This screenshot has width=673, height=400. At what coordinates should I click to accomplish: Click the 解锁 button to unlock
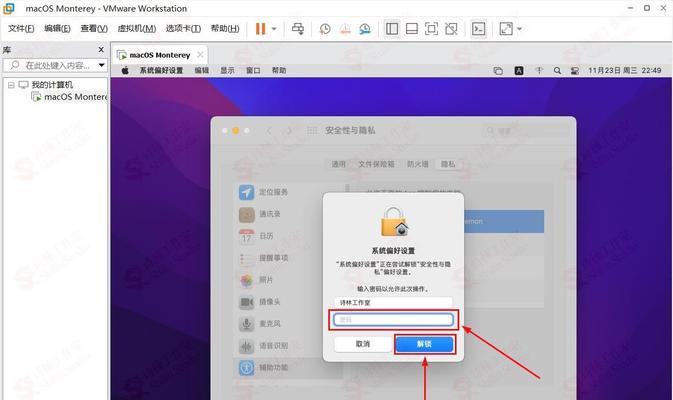pos(424,344)
